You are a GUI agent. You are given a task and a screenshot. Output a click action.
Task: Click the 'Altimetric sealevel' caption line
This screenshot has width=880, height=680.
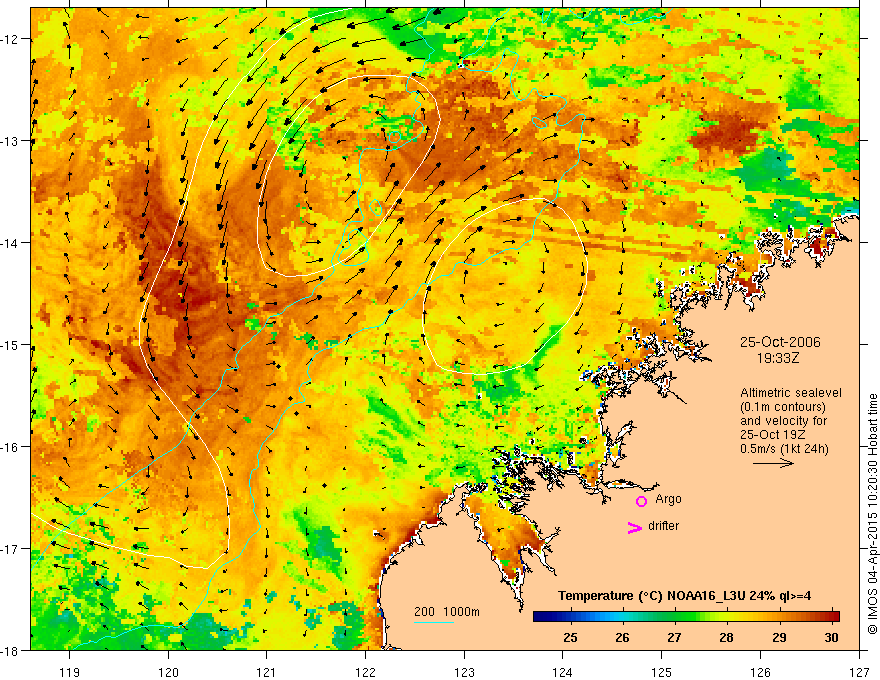point(791,393)
